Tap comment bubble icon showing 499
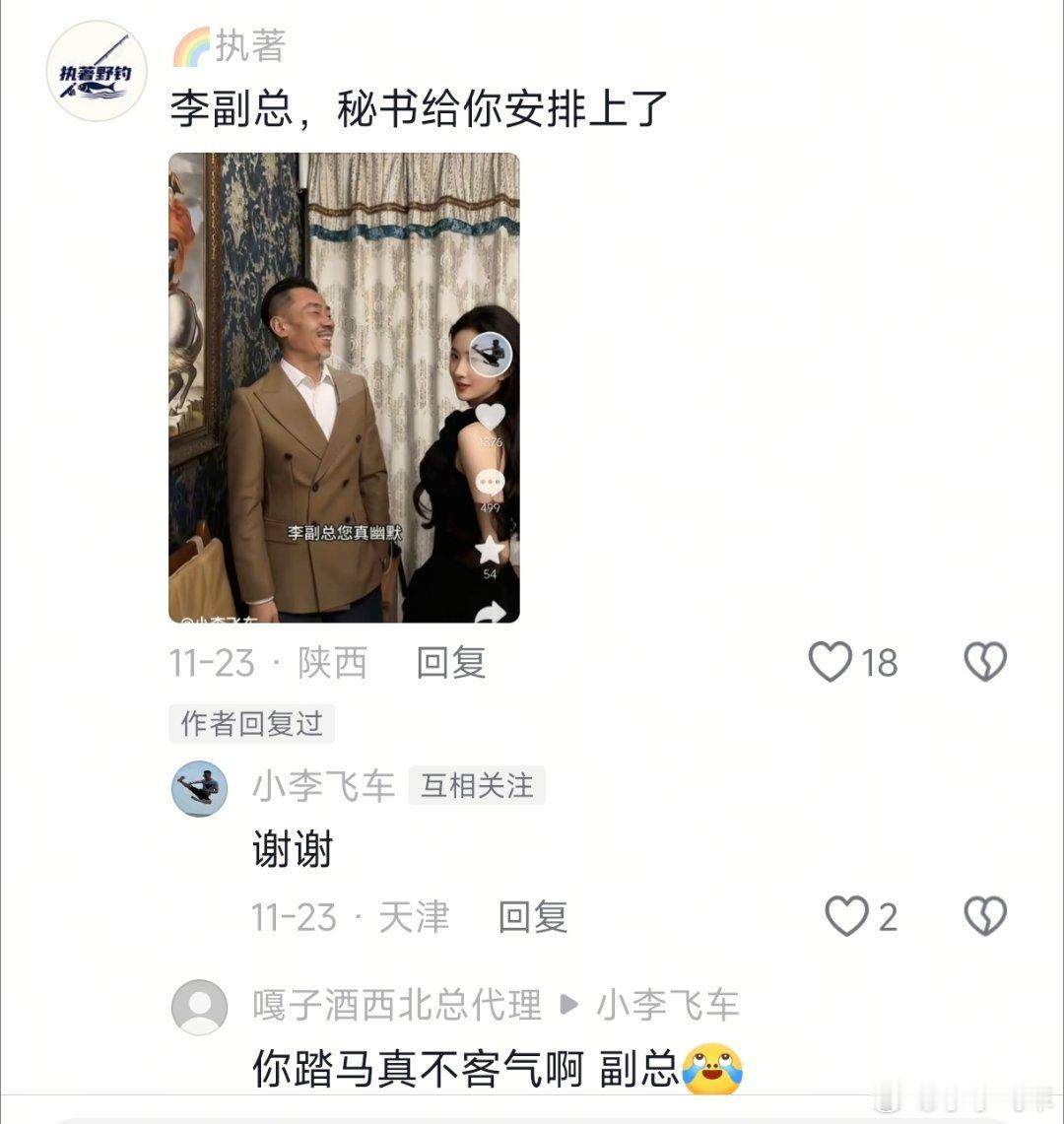1064x1124 pixels. pos(491,483)
